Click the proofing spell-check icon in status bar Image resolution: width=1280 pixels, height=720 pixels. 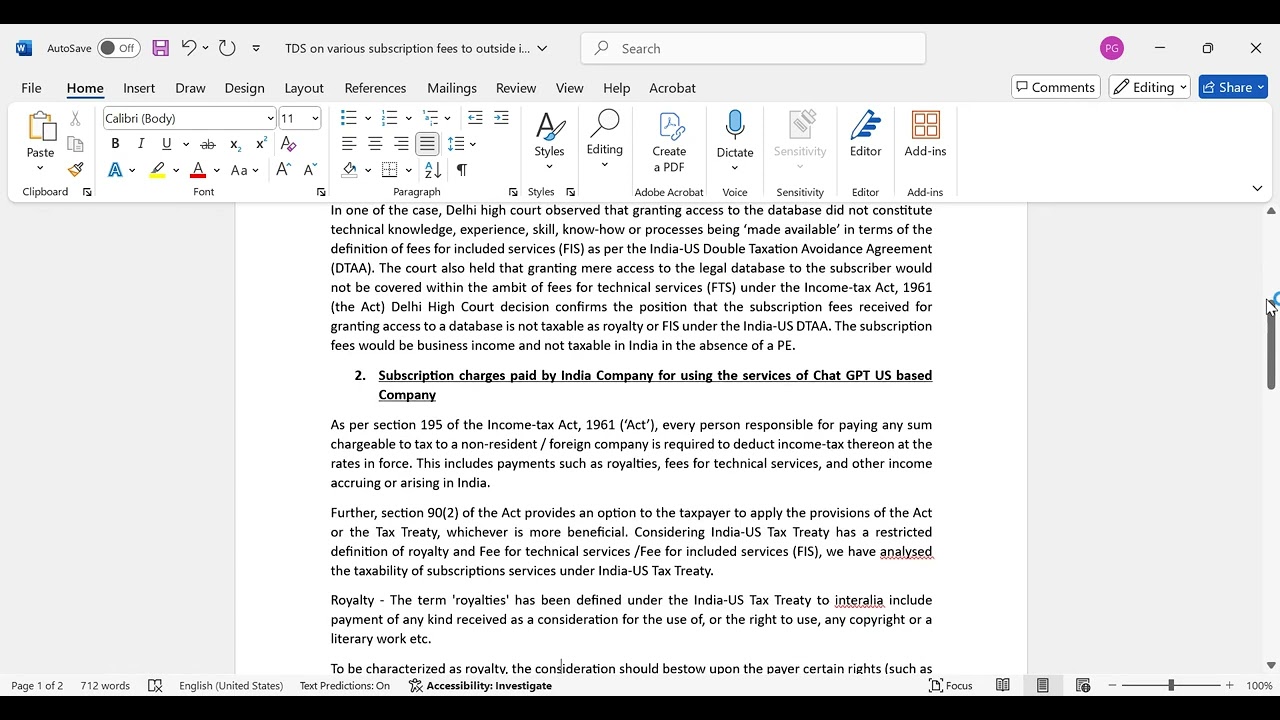155,686
